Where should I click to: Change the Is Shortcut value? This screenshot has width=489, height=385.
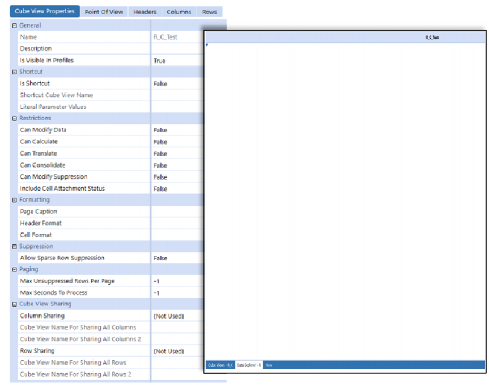(x=177, y=83)
